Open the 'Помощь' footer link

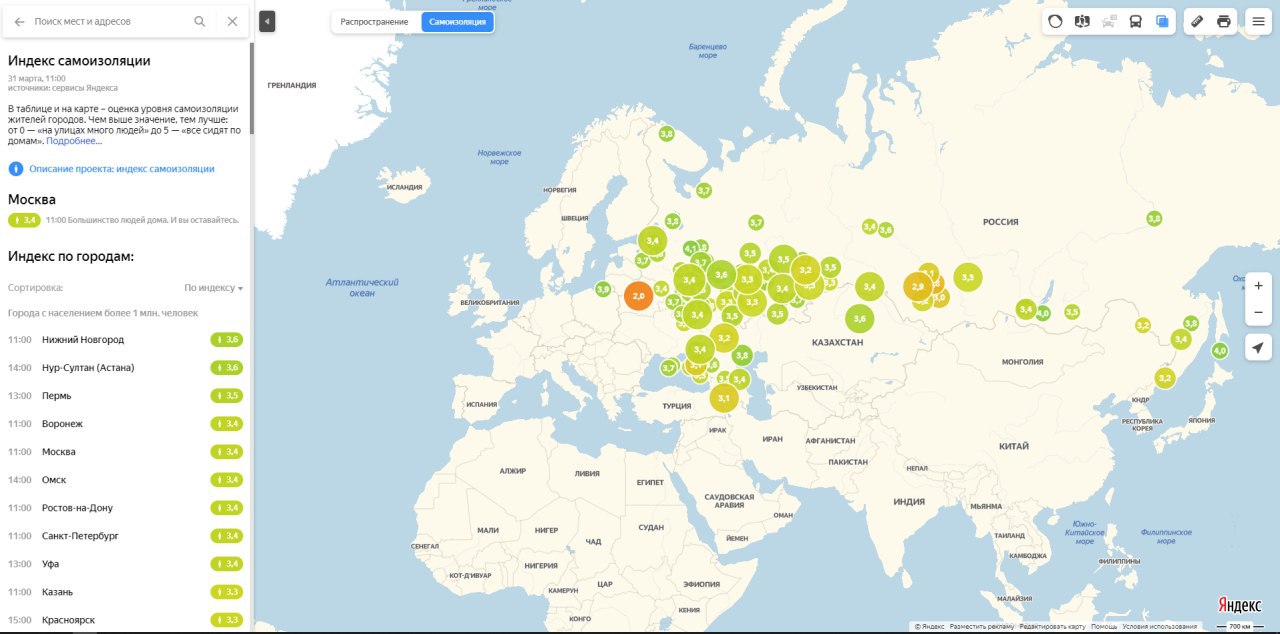[1104, 627]
